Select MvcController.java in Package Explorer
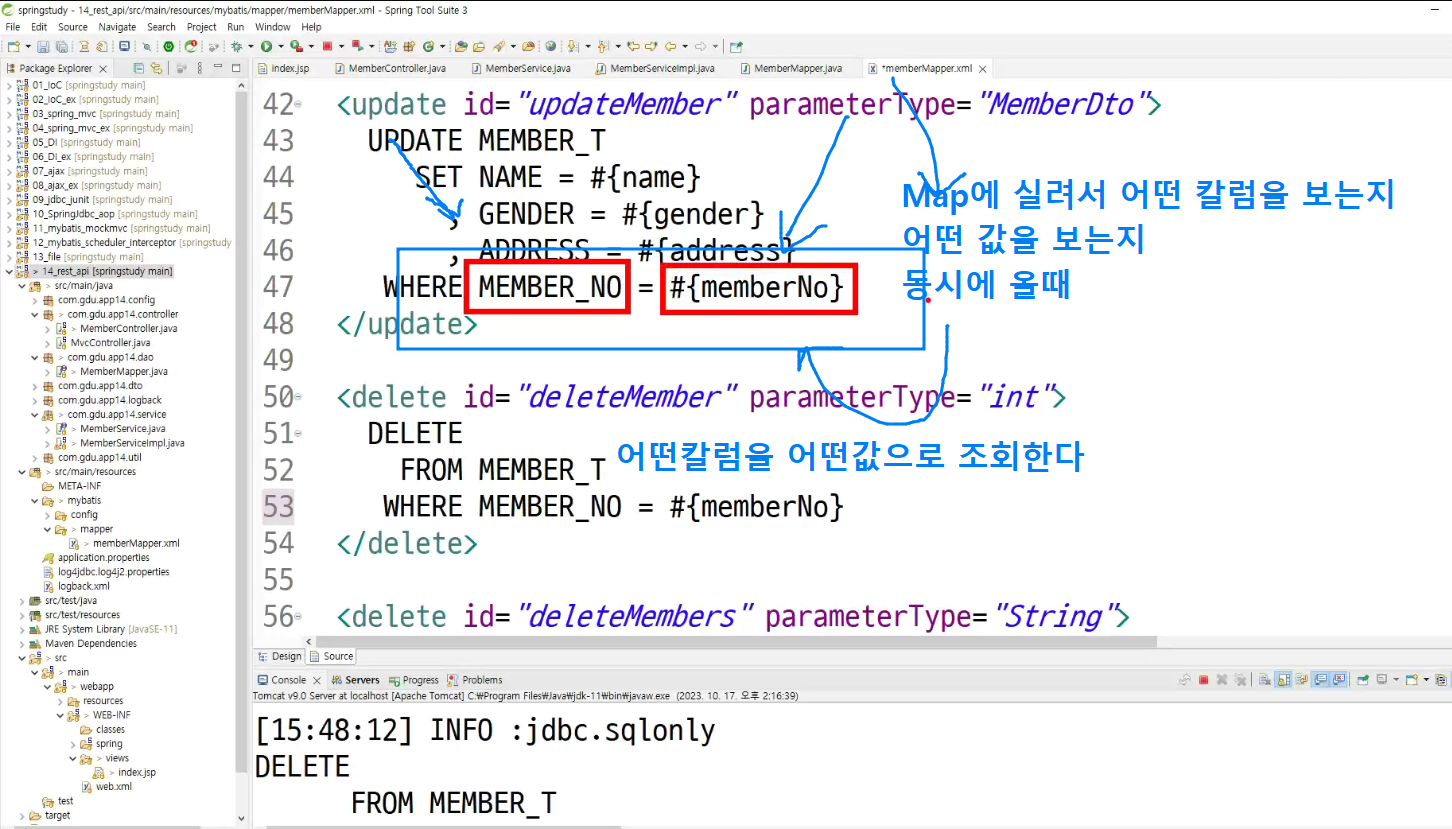This screenshot has height=829, width=1452. (110, 343)
